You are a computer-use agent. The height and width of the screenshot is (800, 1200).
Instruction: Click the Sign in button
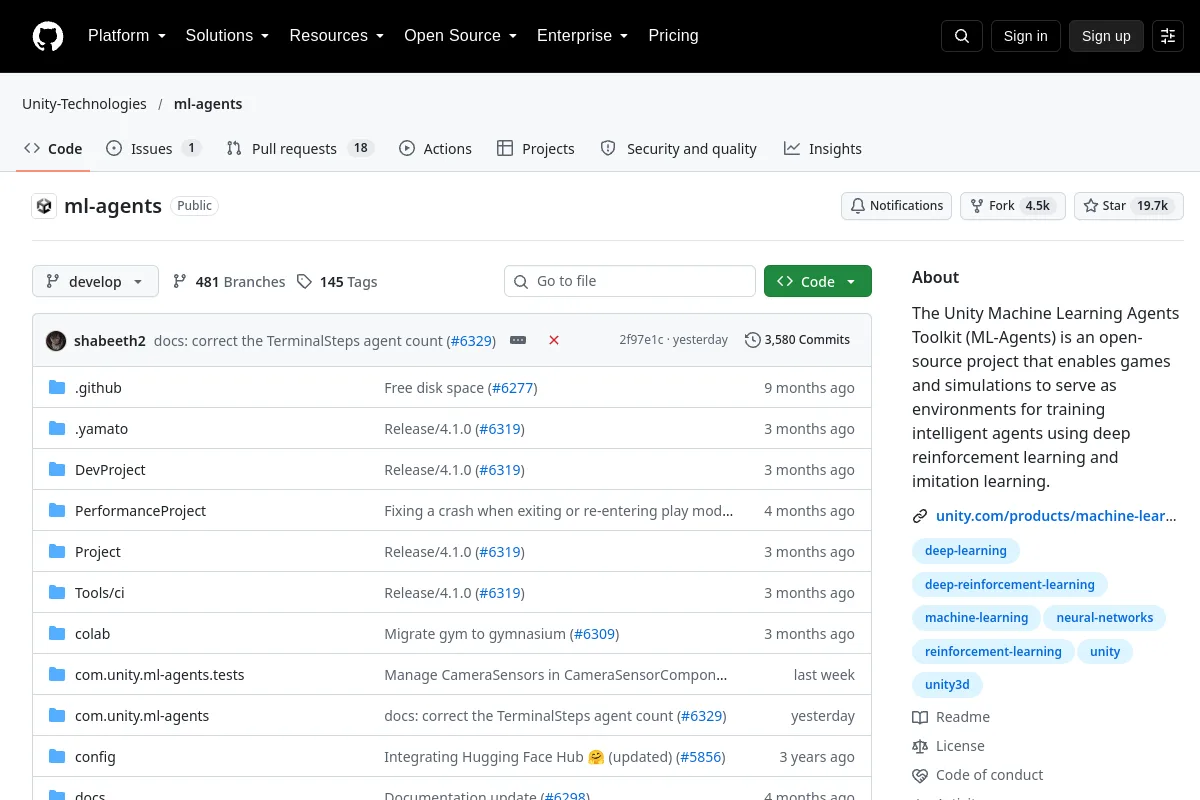(1025, 36)
